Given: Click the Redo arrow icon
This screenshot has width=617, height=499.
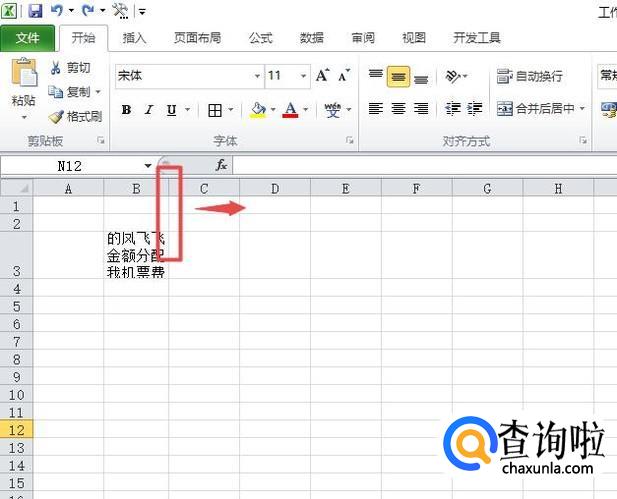Looking at the screenshot, I should coord(88,10).
